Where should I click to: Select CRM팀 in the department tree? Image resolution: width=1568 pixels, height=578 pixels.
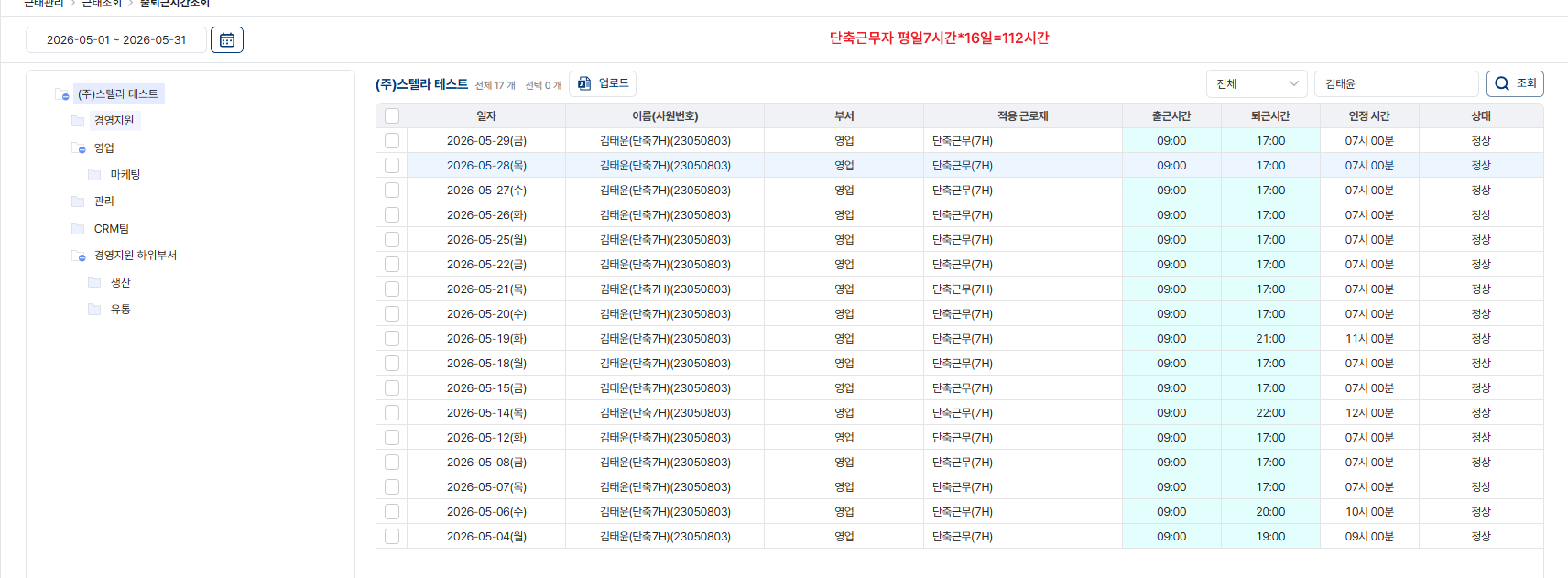tap(112, 229)
